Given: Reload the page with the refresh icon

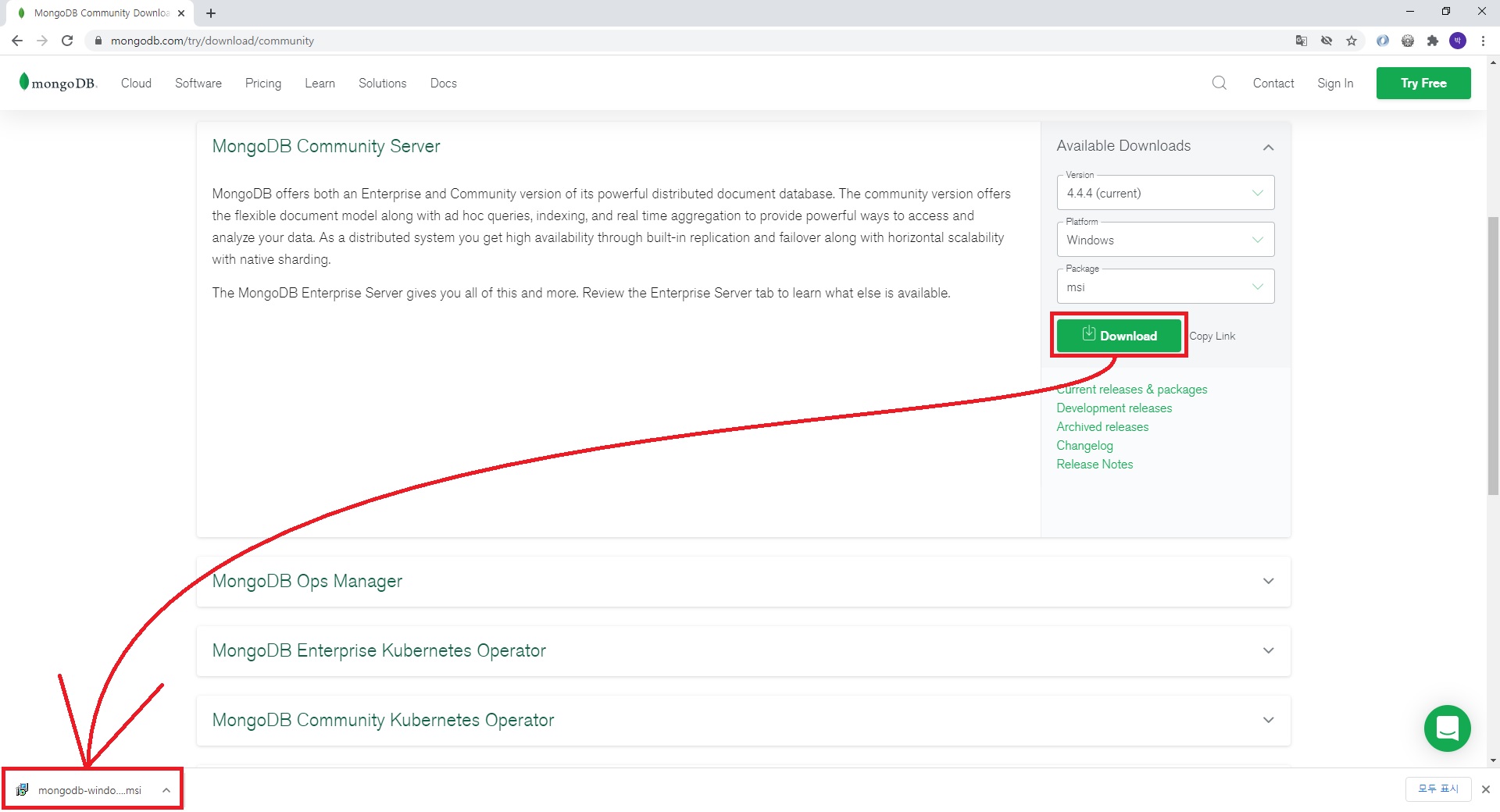Looking at the screenshot, I should coord(67,41).
